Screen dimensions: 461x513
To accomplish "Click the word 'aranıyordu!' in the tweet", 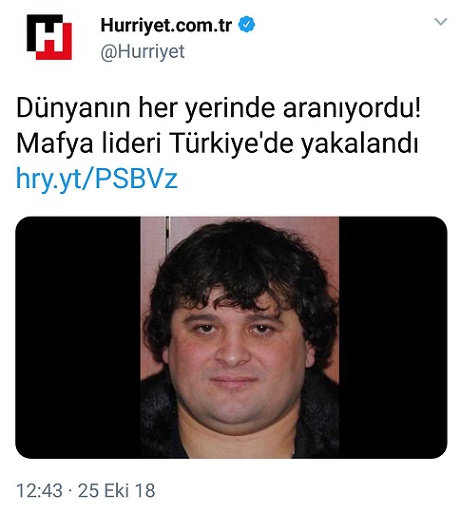I will coord(352,109).
